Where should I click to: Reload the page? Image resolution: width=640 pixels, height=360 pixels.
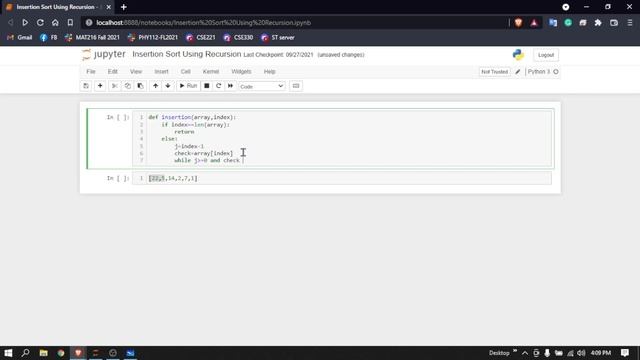(x=40, y=23)
